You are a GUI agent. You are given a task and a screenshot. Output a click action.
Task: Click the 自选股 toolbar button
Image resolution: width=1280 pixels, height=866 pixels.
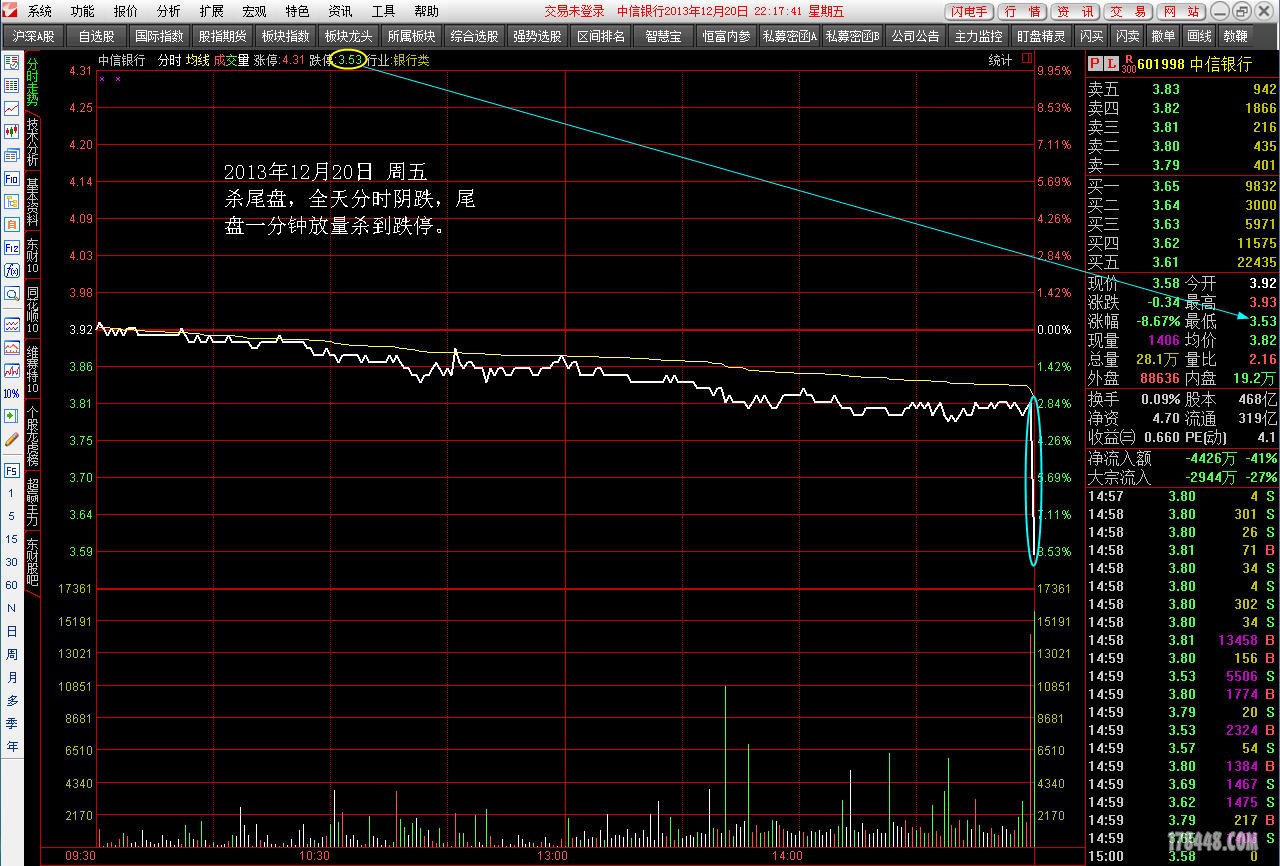[x=97, y=36]
